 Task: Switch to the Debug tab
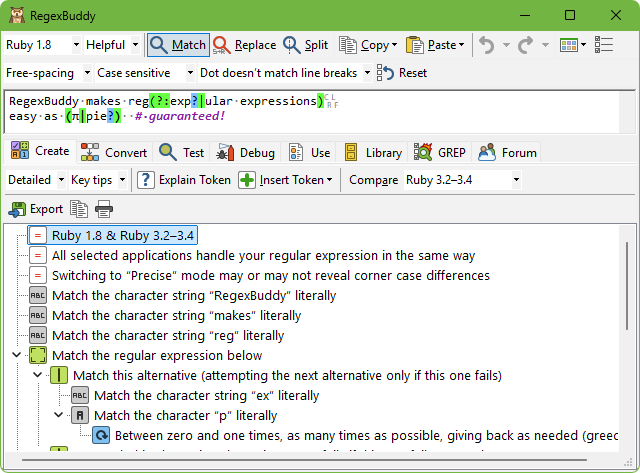245,153
